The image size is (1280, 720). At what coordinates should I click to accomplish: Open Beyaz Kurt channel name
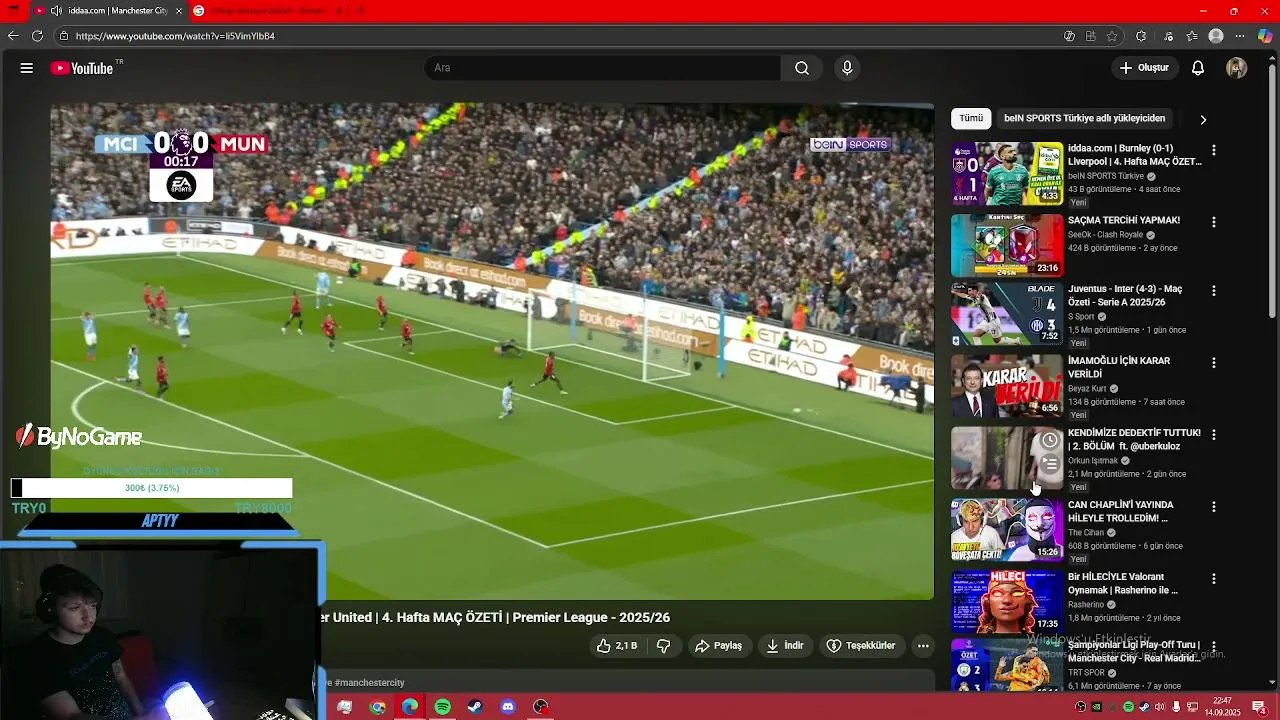point(1087,389)
